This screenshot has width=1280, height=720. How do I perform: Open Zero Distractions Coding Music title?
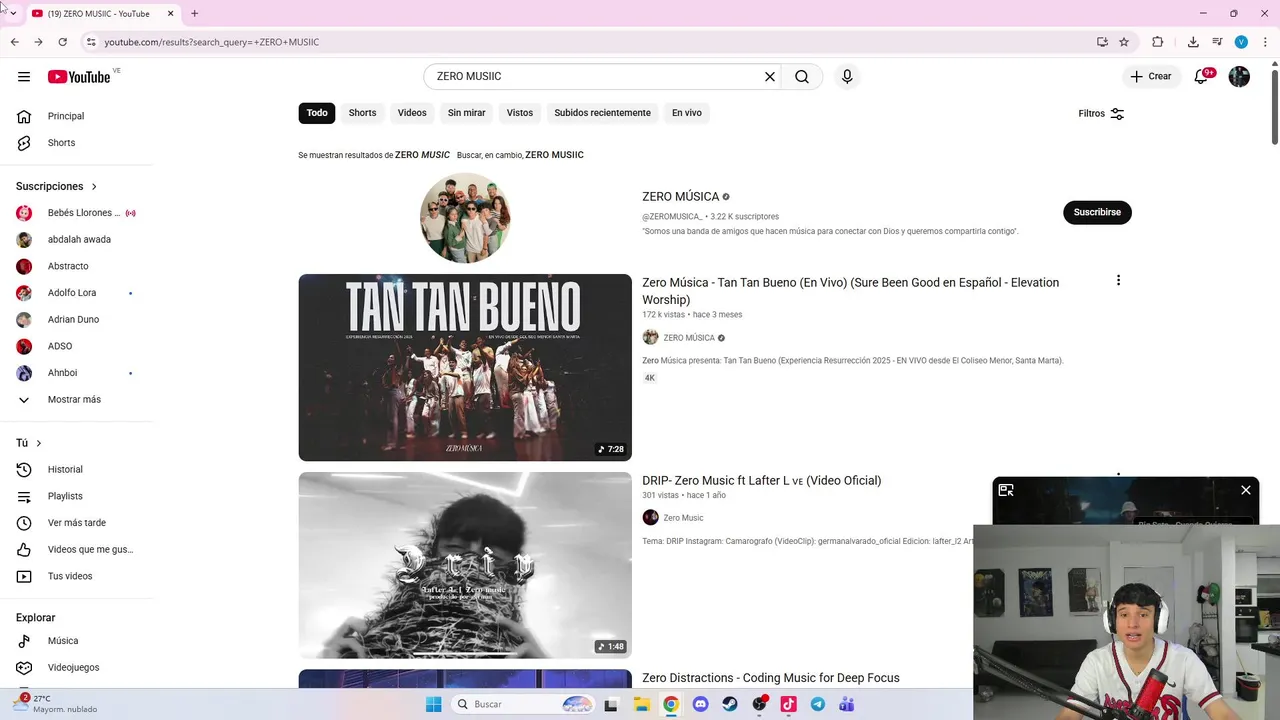770,678
